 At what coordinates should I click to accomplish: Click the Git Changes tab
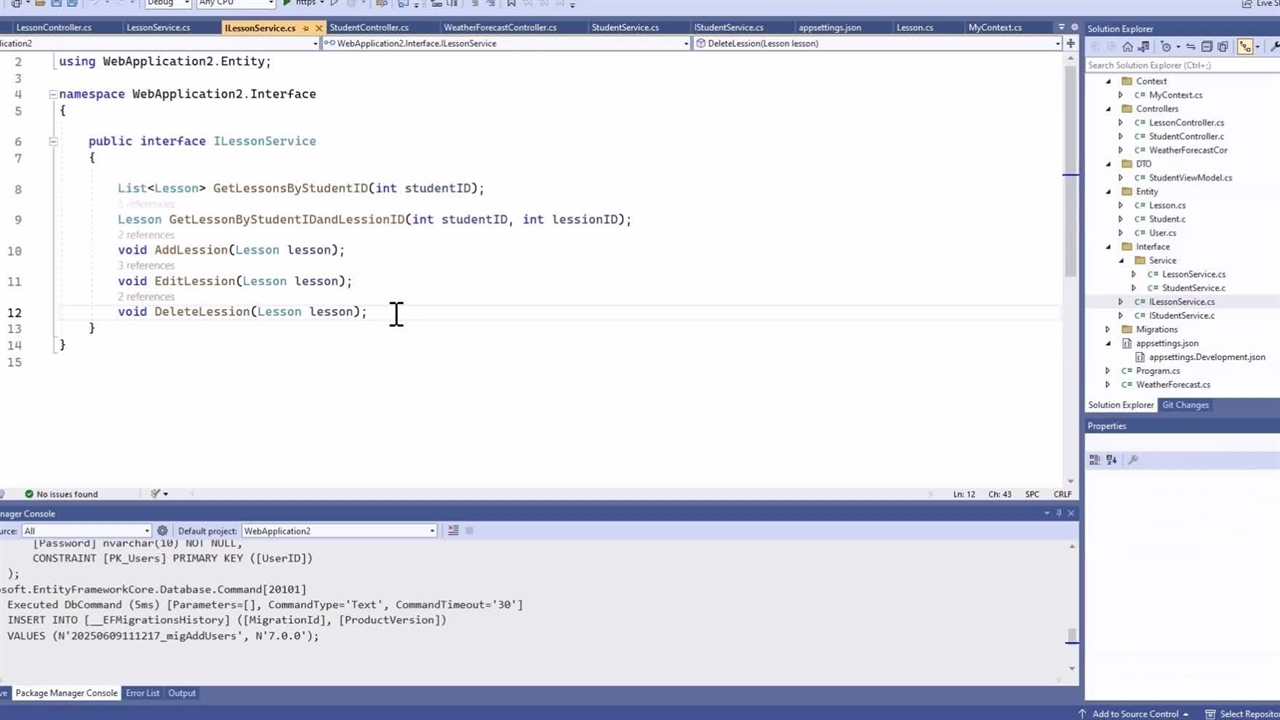coord(1185,405)
